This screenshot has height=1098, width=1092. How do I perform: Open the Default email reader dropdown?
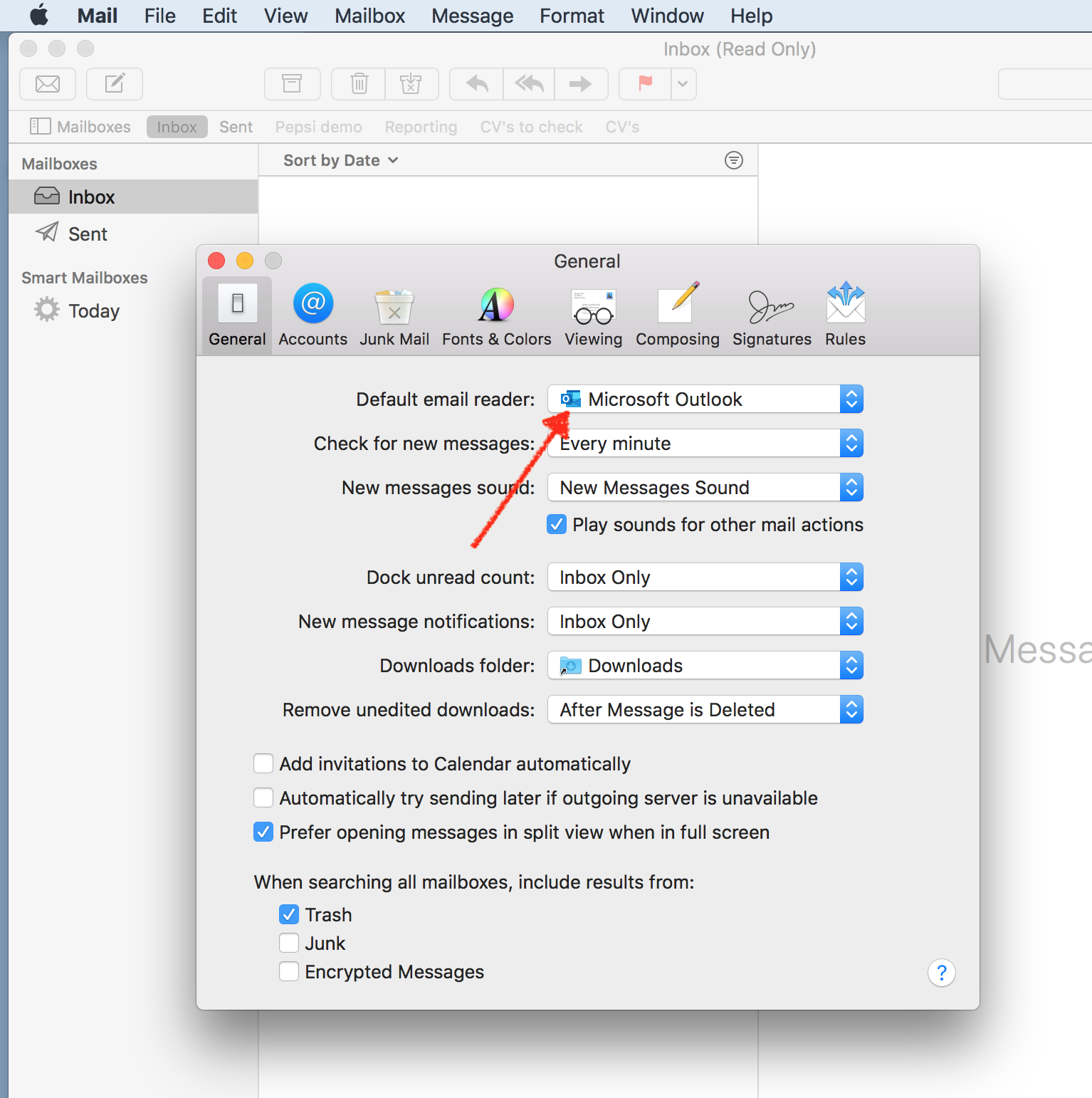705,399
